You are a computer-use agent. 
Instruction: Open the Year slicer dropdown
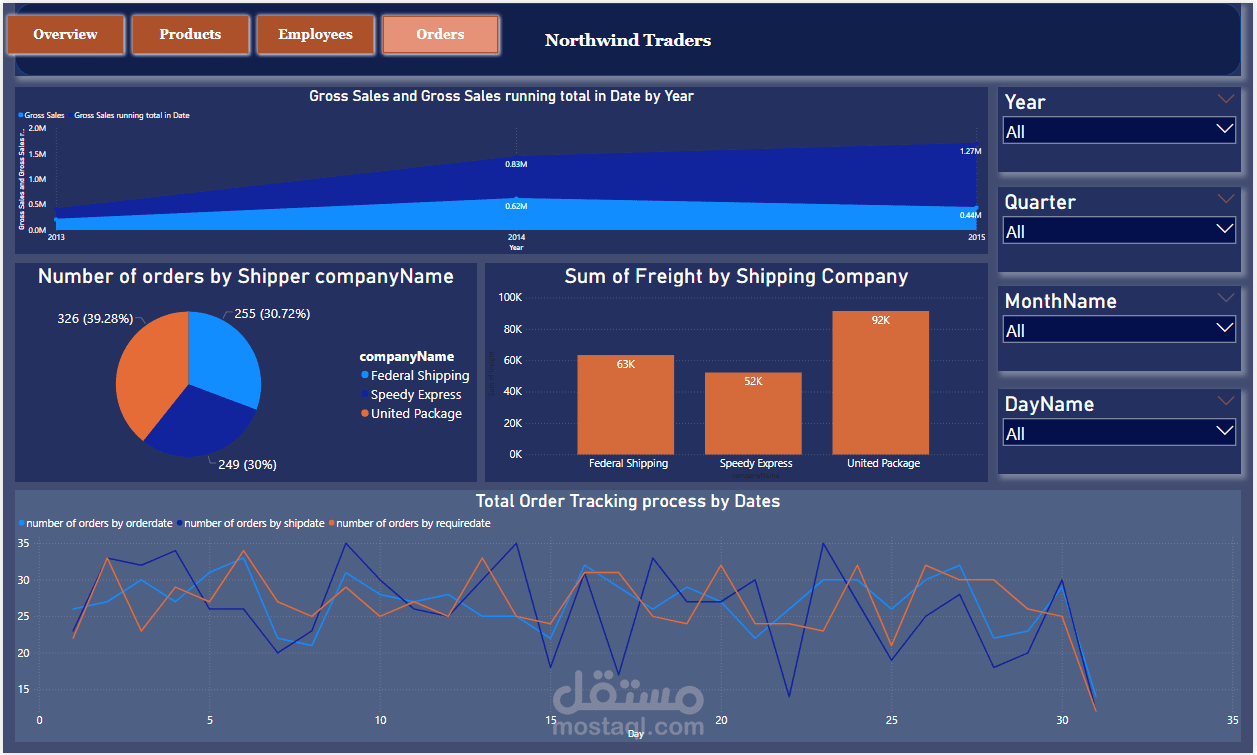1119,131
